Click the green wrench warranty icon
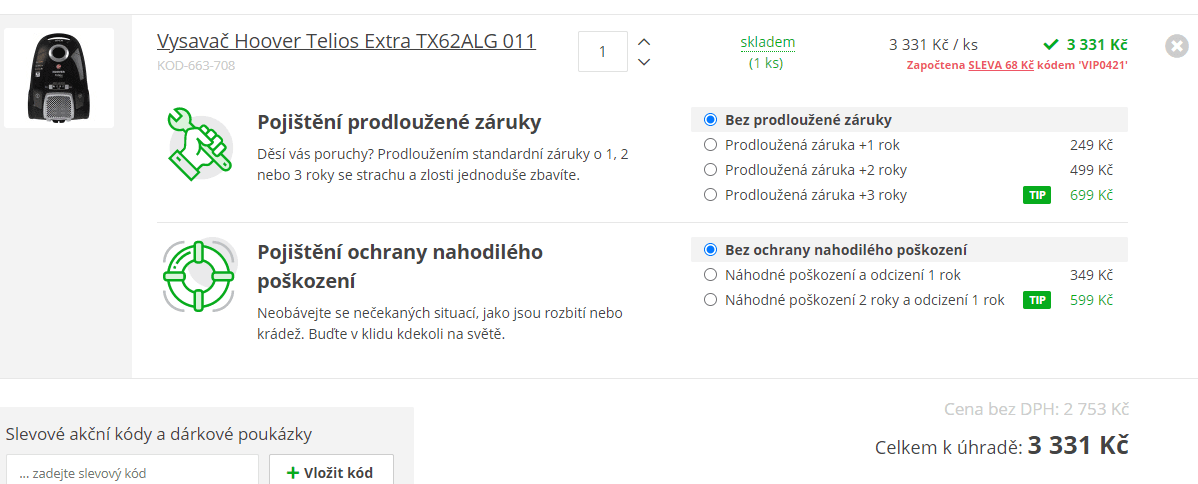 pyautogui.click(x=199, y=145)
